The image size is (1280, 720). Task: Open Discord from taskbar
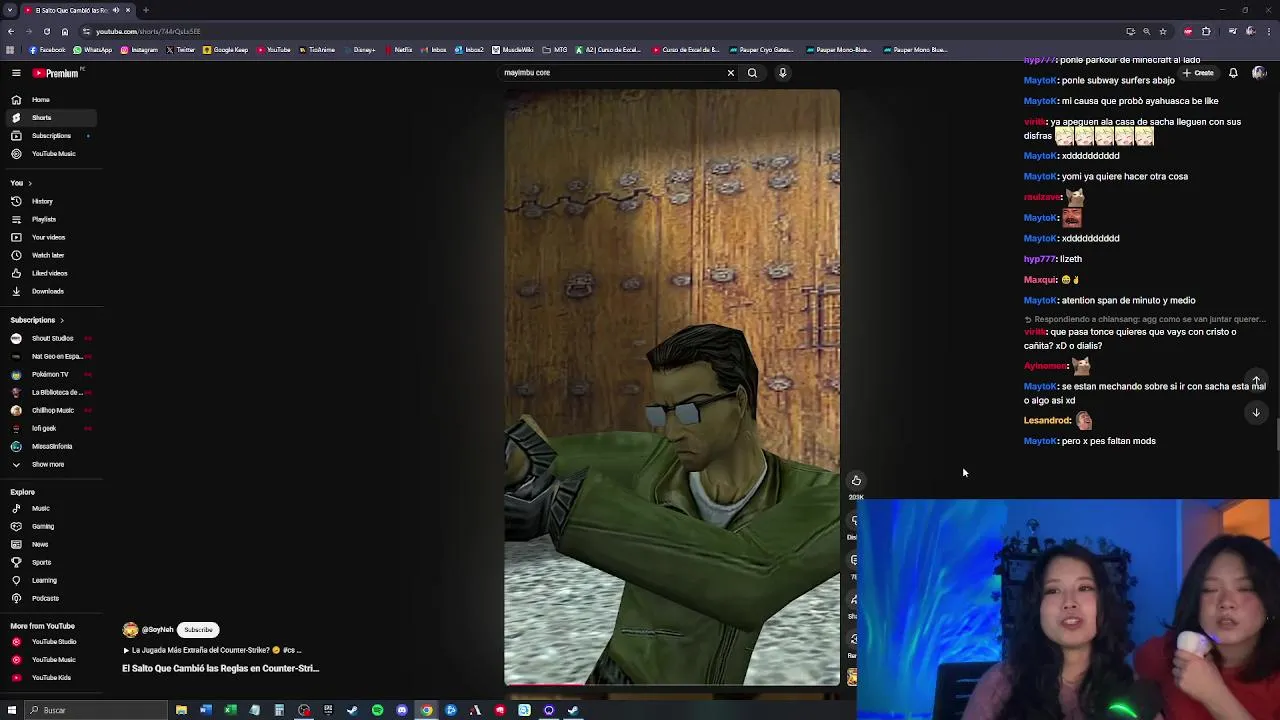(402, 710)
